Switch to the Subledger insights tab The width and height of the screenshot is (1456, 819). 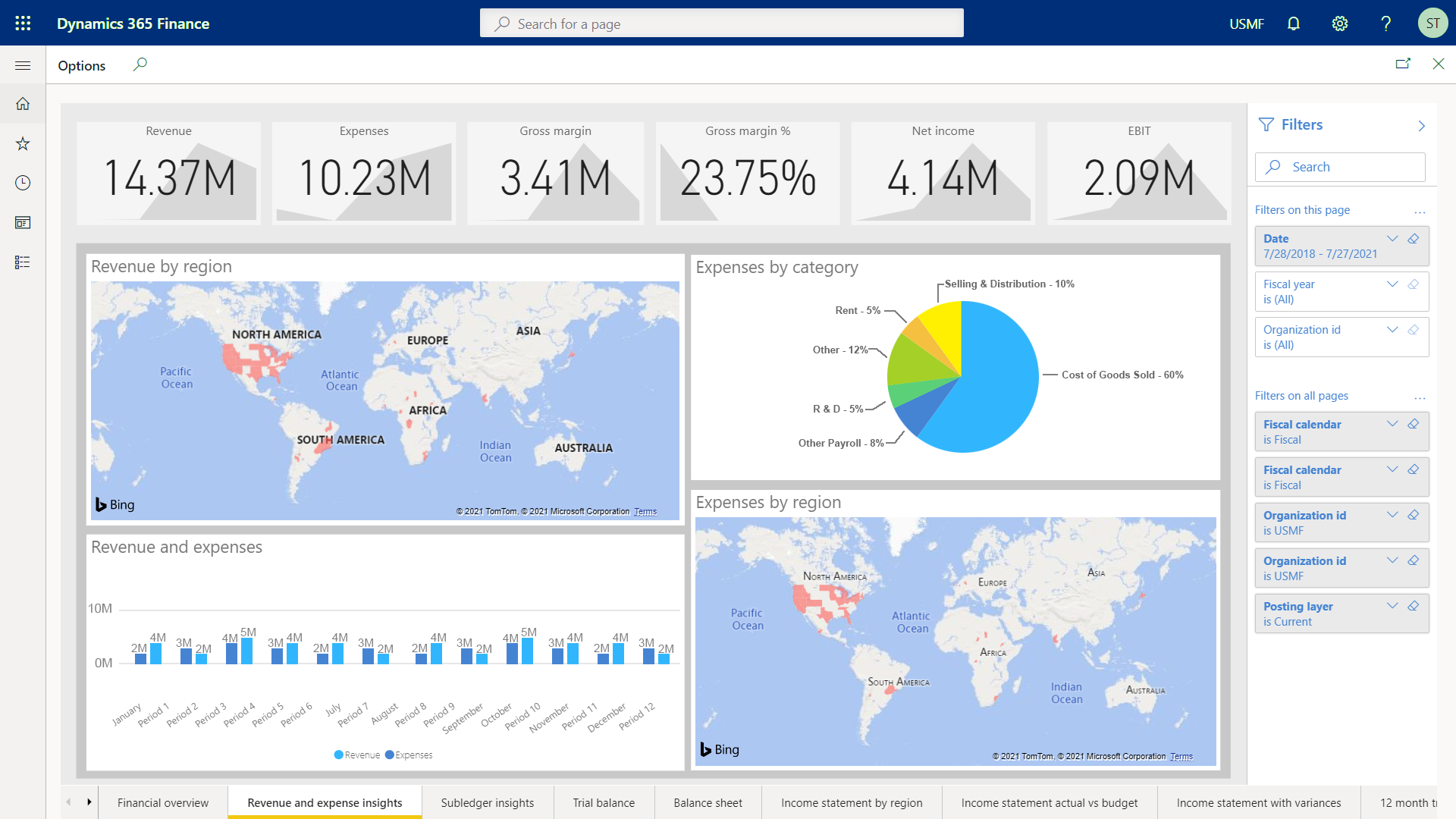pyautogui.click(x=487, y=802)
